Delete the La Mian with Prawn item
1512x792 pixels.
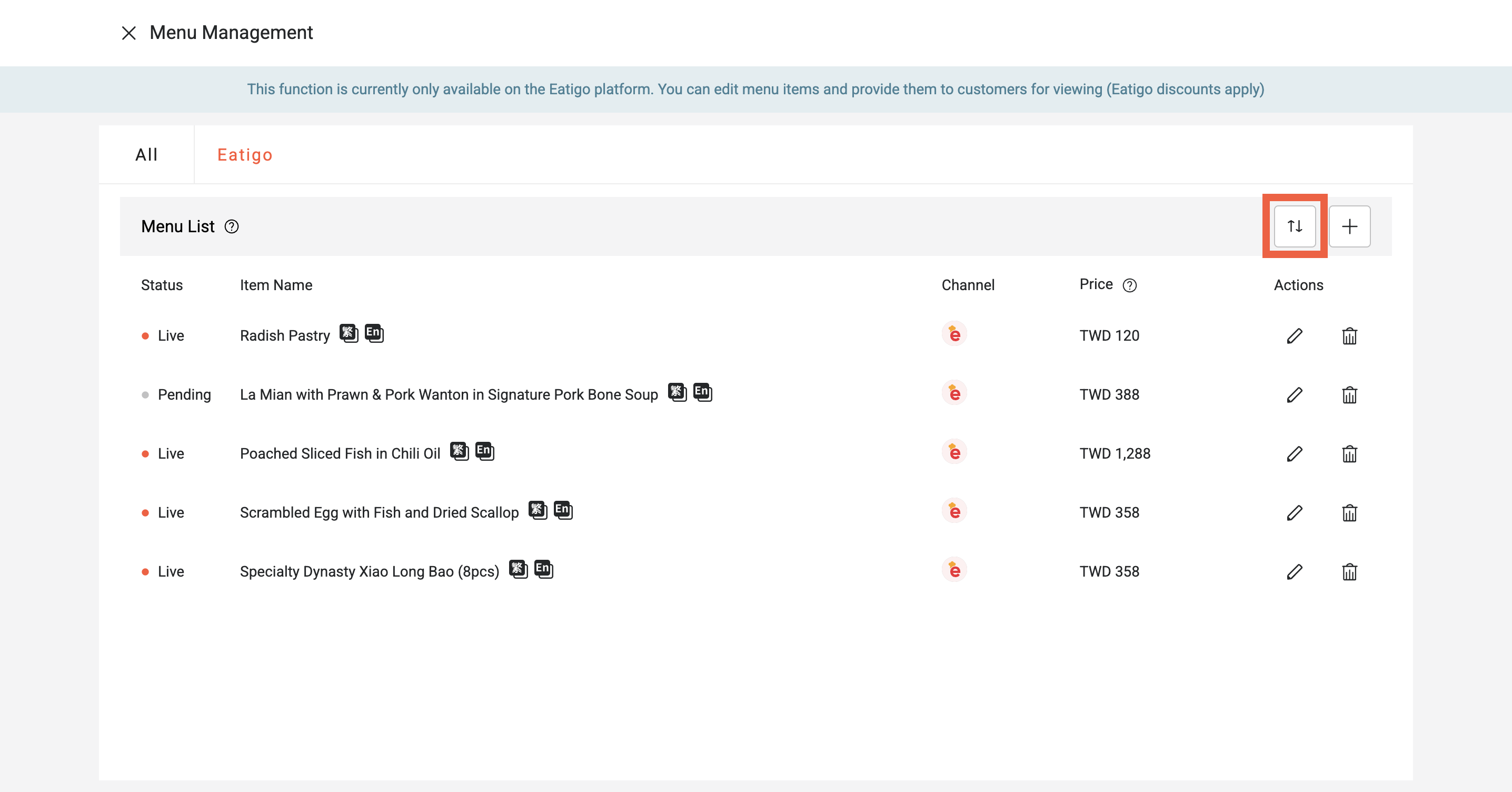pyautogui.click(x=1349, y=394)
